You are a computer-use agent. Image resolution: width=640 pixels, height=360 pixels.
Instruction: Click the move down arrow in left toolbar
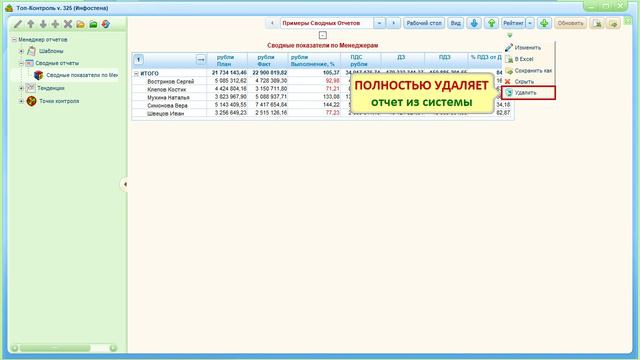click(43, 24)
